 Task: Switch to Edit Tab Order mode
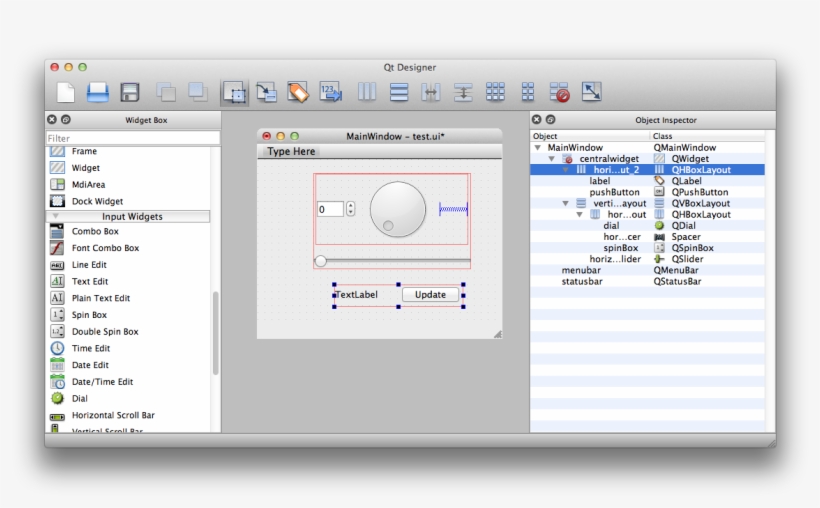331,92
